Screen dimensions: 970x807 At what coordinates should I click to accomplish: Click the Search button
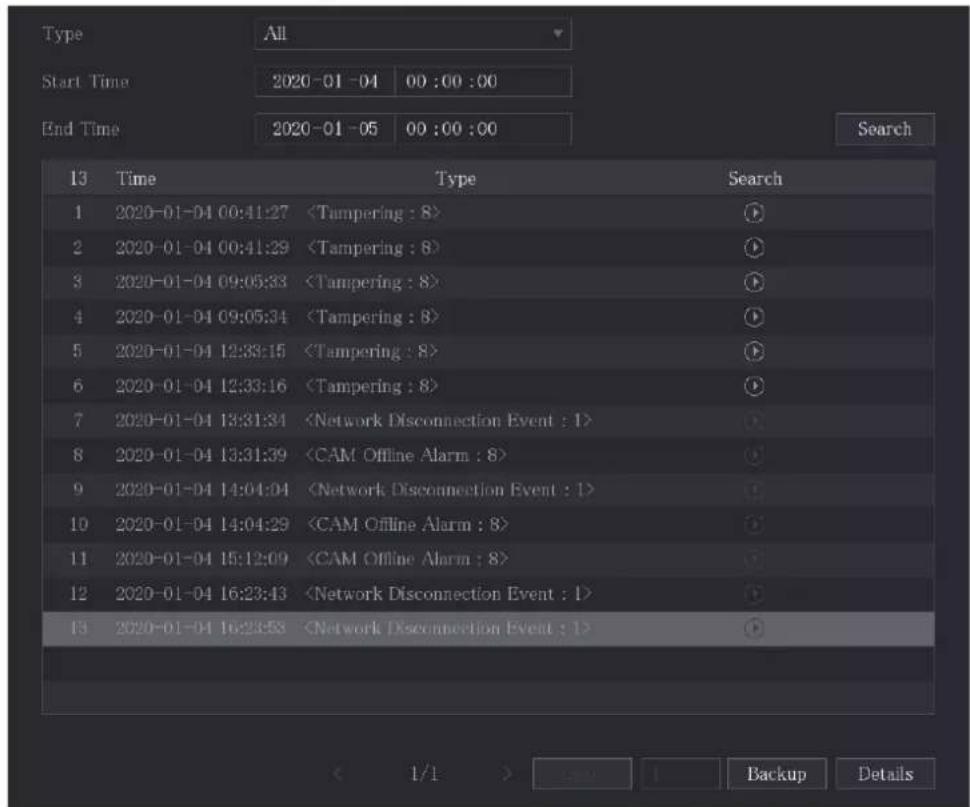click(x=885, y=129)
